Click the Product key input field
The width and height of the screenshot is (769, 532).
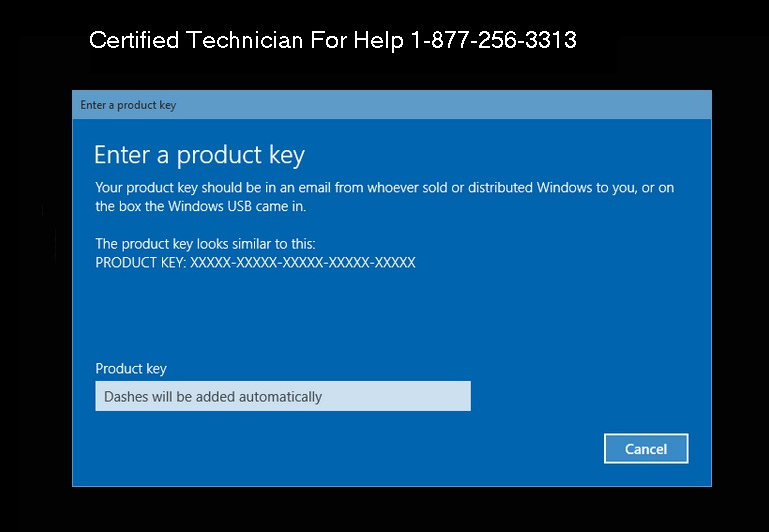tap(282, 396)
